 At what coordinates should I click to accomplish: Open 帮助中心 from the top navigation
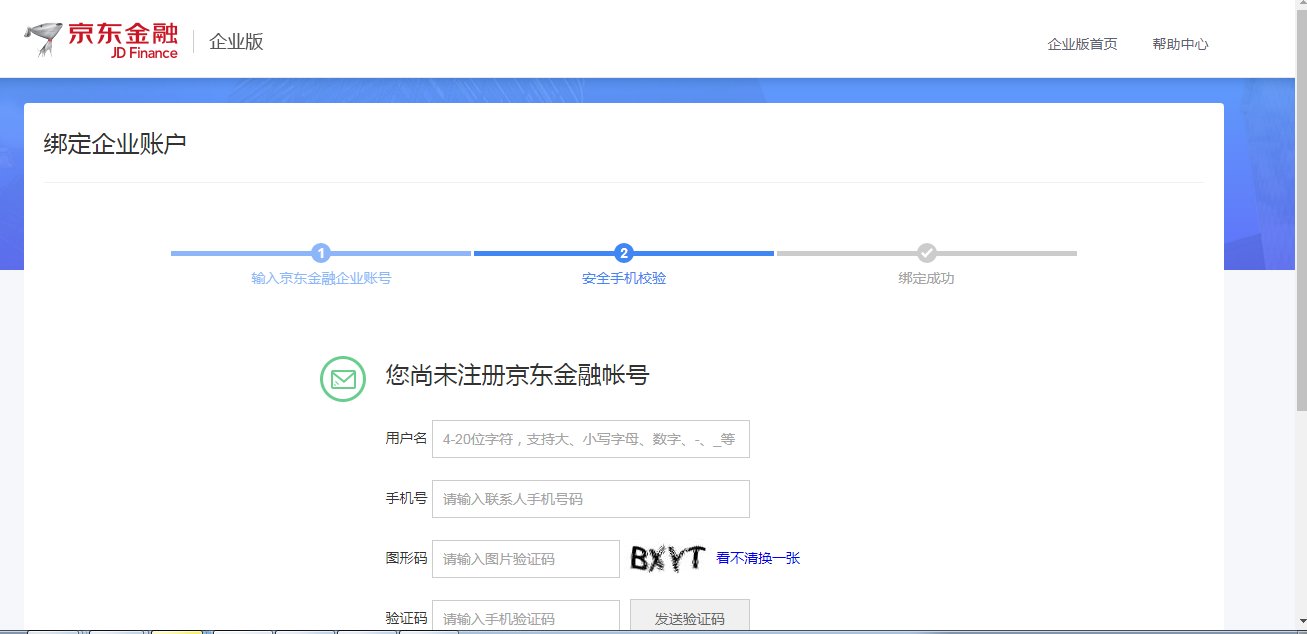(x=1181, y=44)
